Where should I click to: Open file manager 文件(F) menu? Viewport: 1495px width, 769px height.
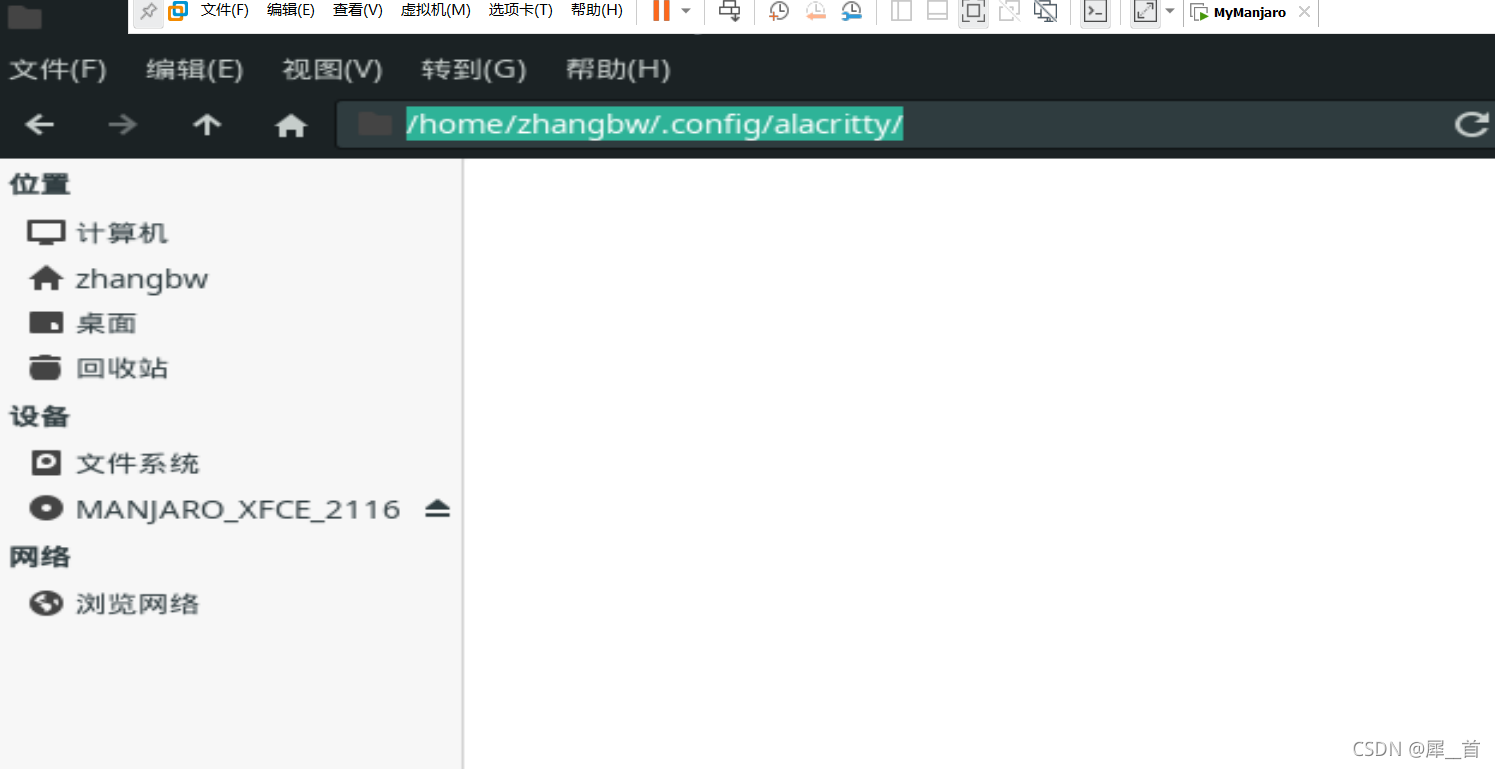[x=58, y=69]
